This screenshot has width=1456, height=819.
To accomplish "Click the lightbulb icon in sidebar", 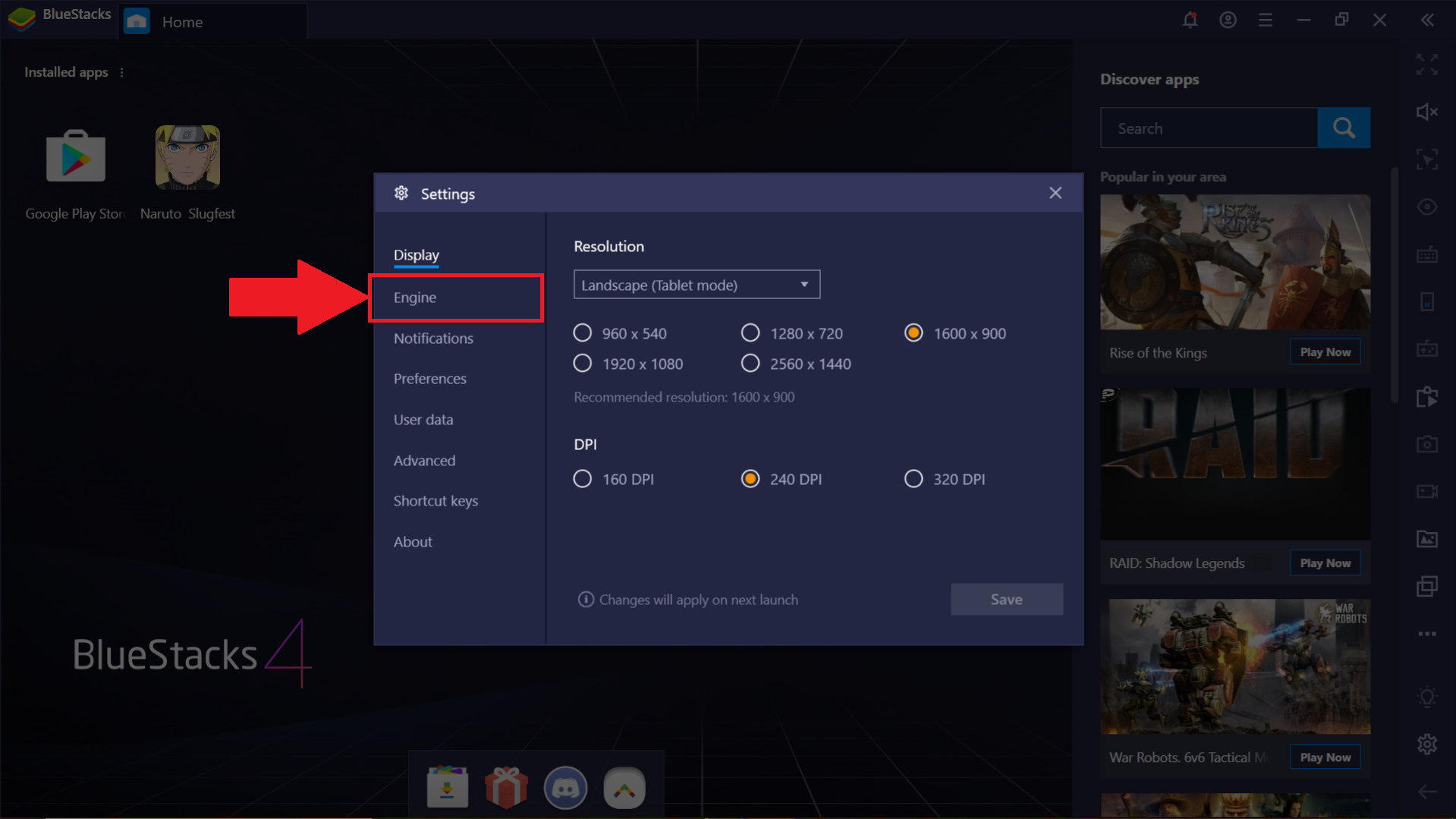I will pos(1427,697).
